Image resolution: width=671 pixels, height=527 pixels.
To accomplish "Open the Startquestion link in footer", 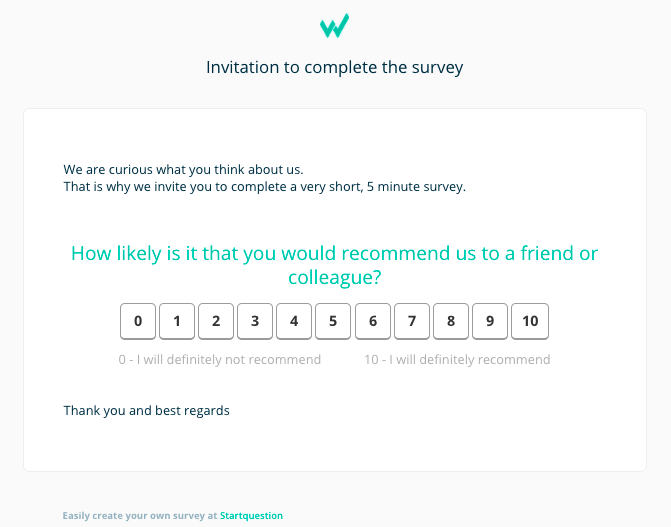I will pos(251,515).
